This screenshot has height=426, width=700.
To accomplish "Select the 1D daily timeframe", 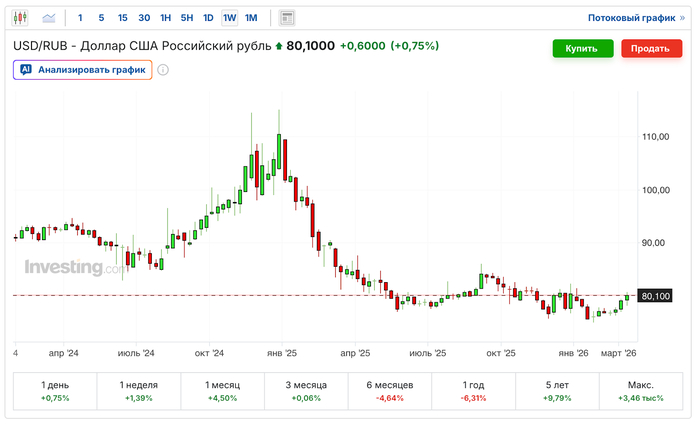I will [207, 18].
